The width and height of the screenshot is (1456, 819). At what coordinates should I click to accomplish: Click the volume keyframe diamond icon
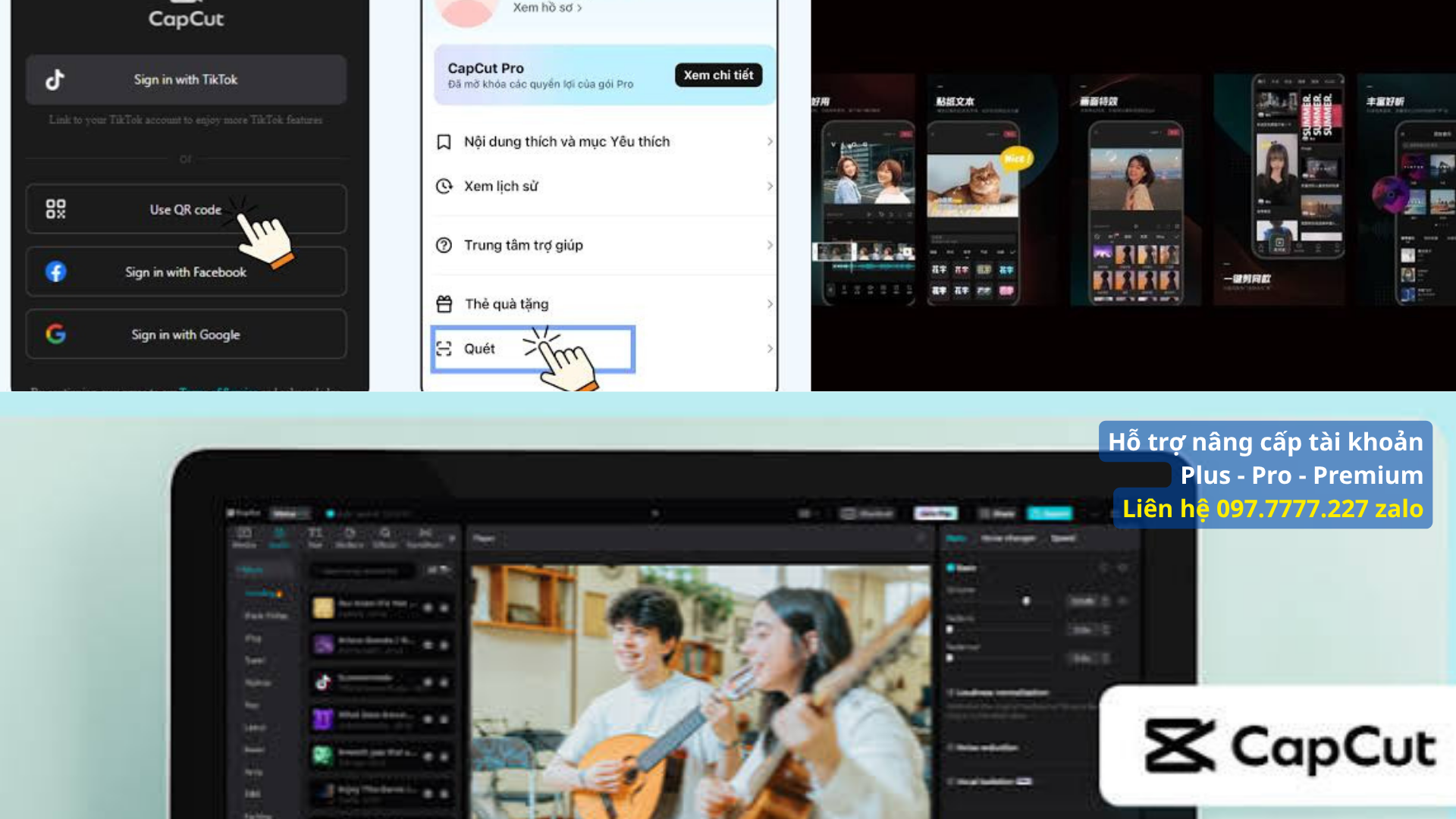1123,601
